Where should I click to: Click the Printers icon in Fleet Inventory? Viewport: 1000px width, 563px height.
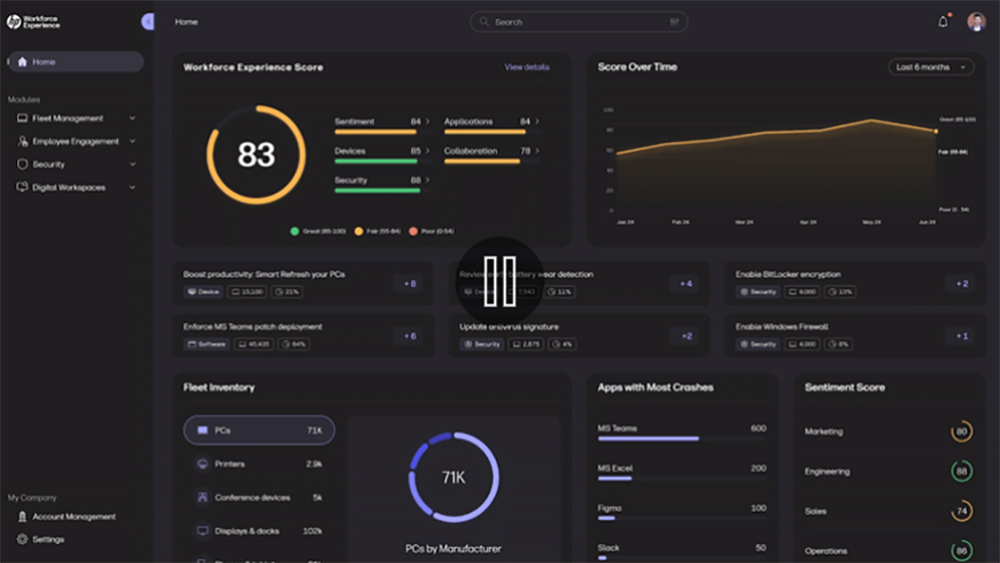click(202, 464)
